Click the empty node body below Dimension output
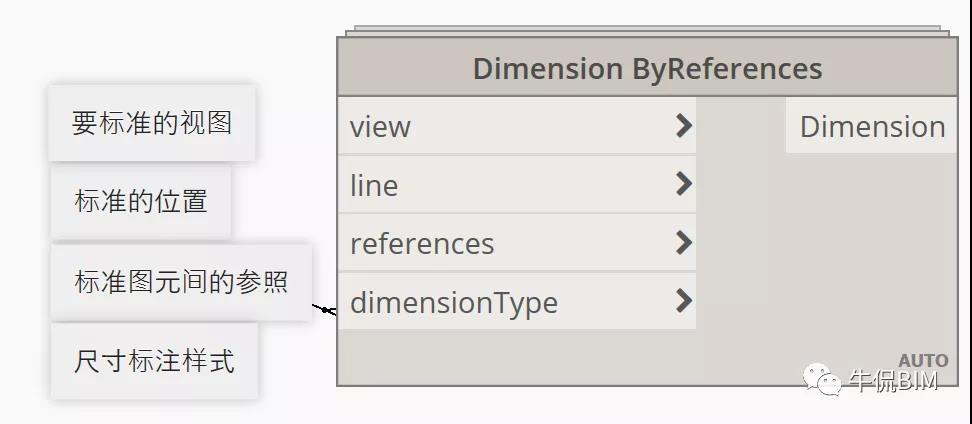The height and width of the screenshot is (424, 972). click(826, 250)
